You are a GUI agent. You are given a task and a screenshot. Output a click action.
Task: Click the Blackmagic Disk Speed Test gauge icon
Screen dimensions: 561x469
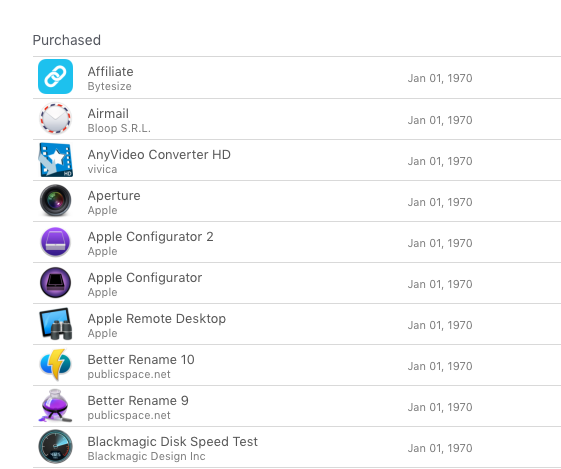(55, 446)
